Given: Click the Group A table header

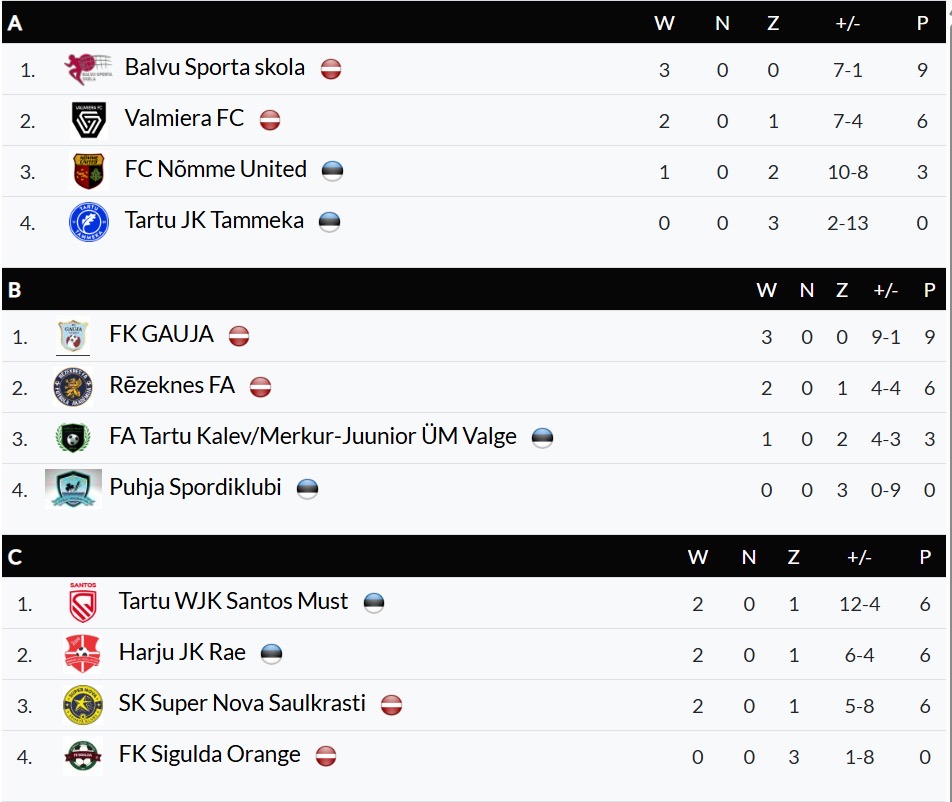Looking at the screenshot, I should (15, 23).
